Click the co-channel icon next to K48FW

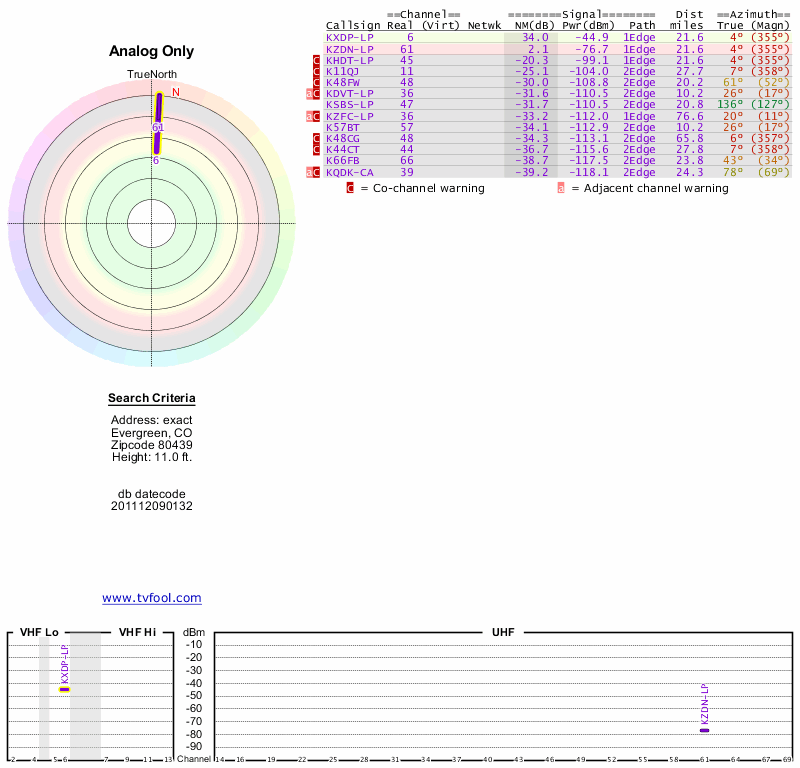pos(317,82)
